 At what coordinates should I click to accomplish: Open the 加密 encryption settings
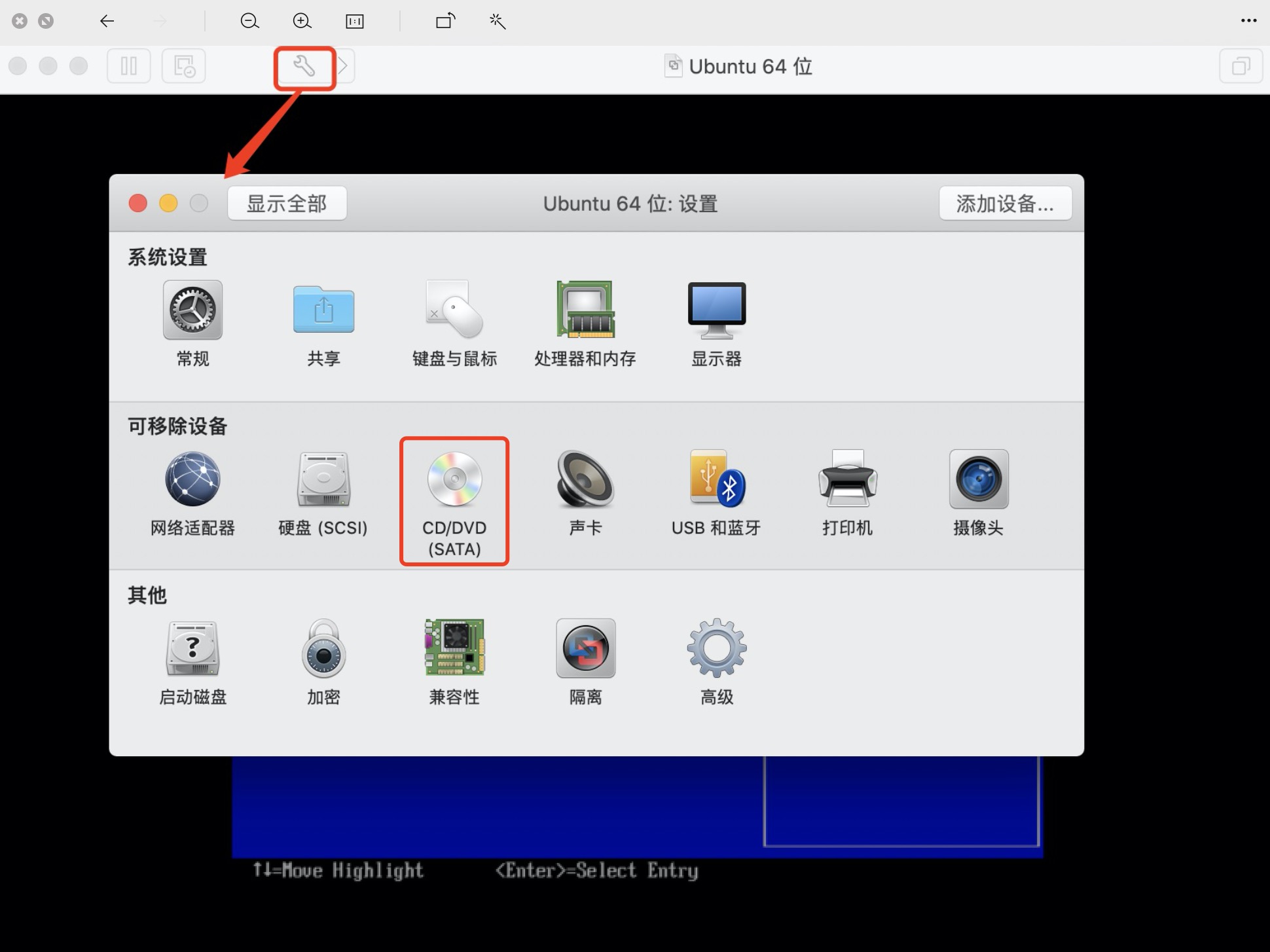tap(323, 649)
